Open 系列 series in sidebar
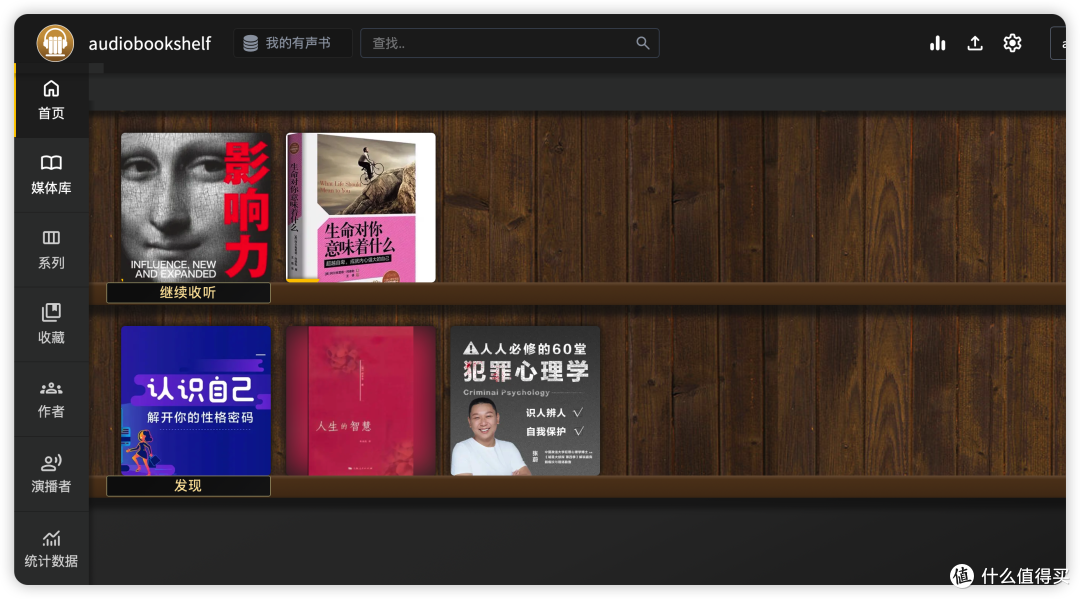 tap(52, 250)
